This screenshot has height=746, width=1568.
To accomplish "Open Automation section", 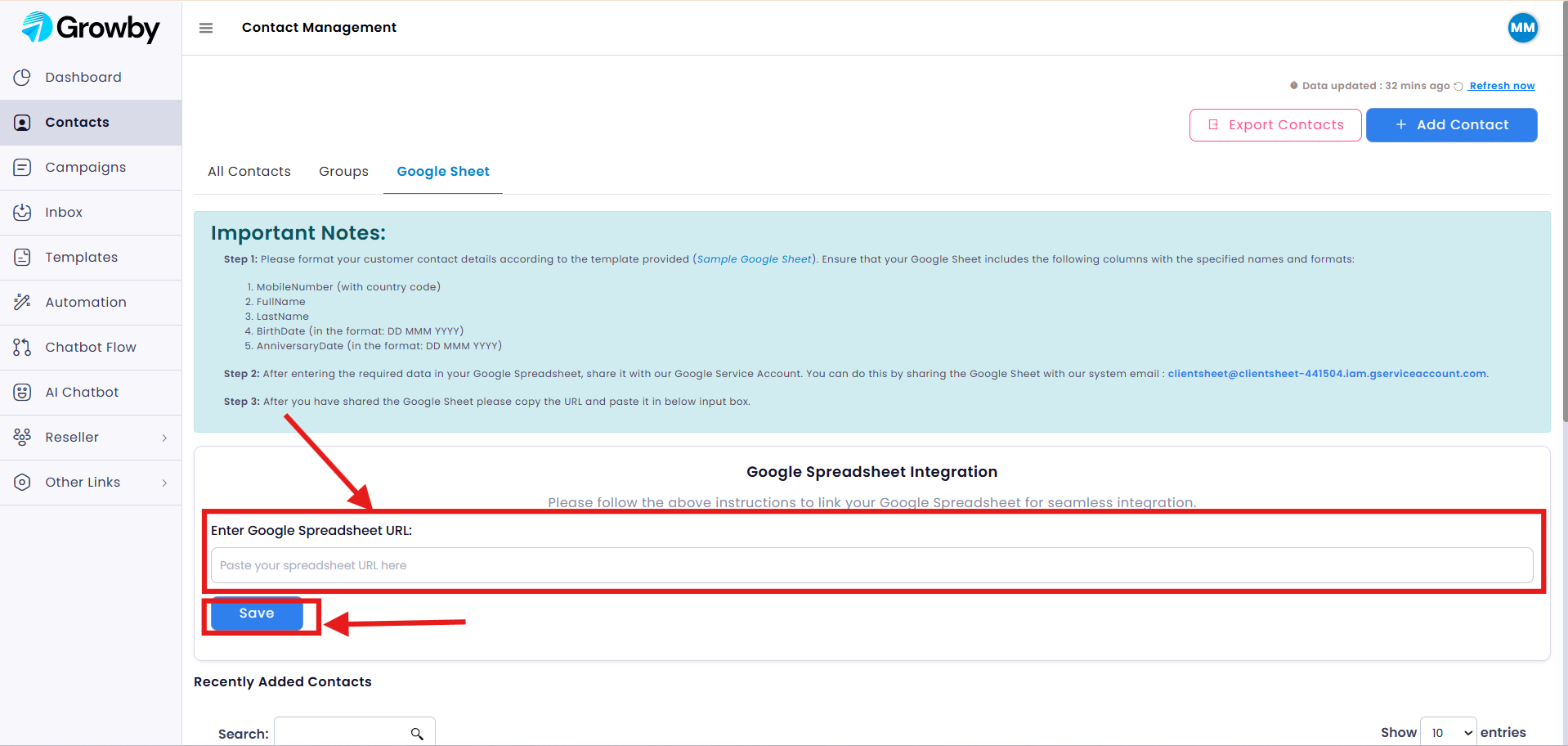I will [x=91, y=303].
